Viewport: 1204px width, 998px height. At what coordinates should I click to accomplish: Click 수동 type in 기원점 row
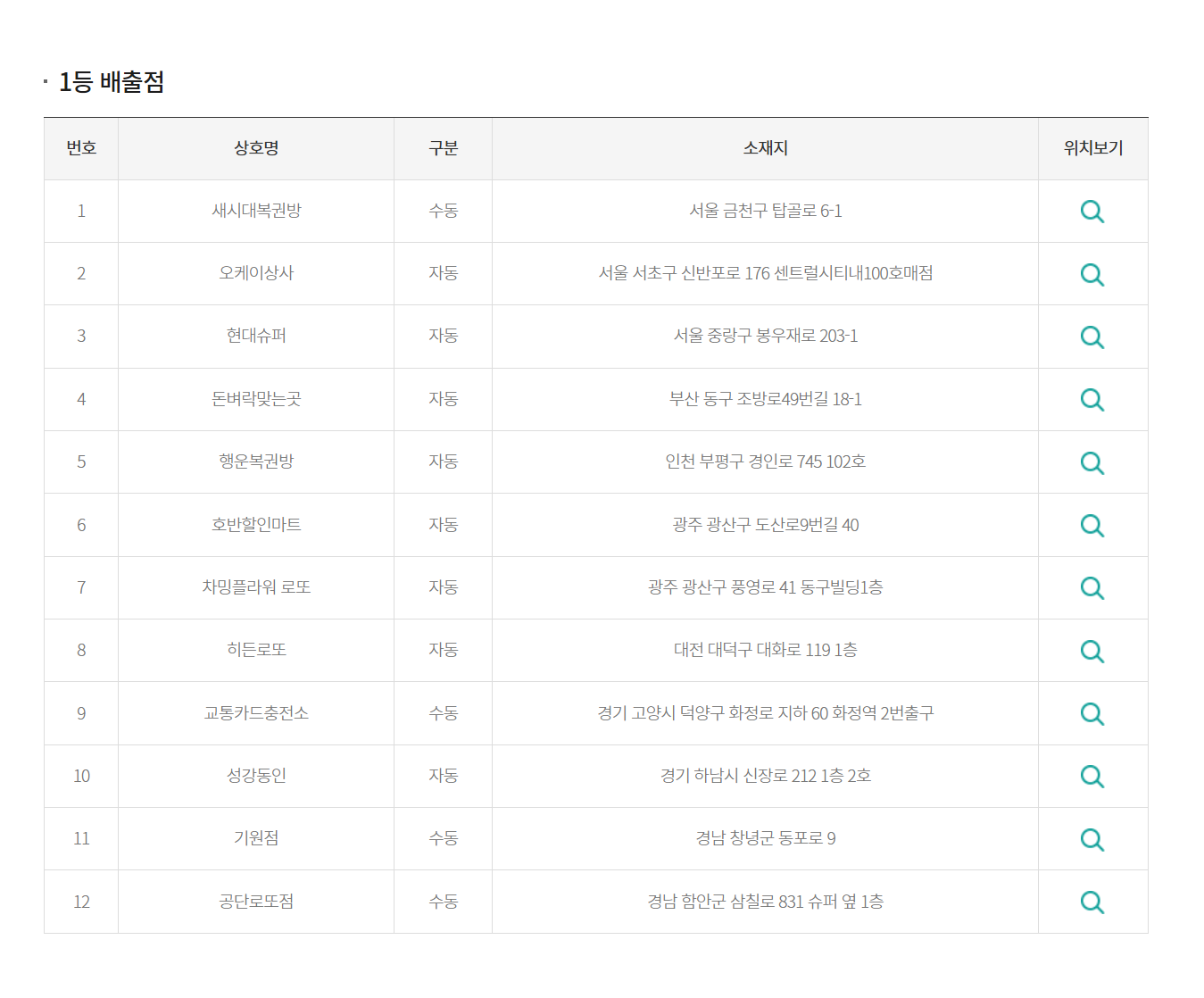coord(443,838)
